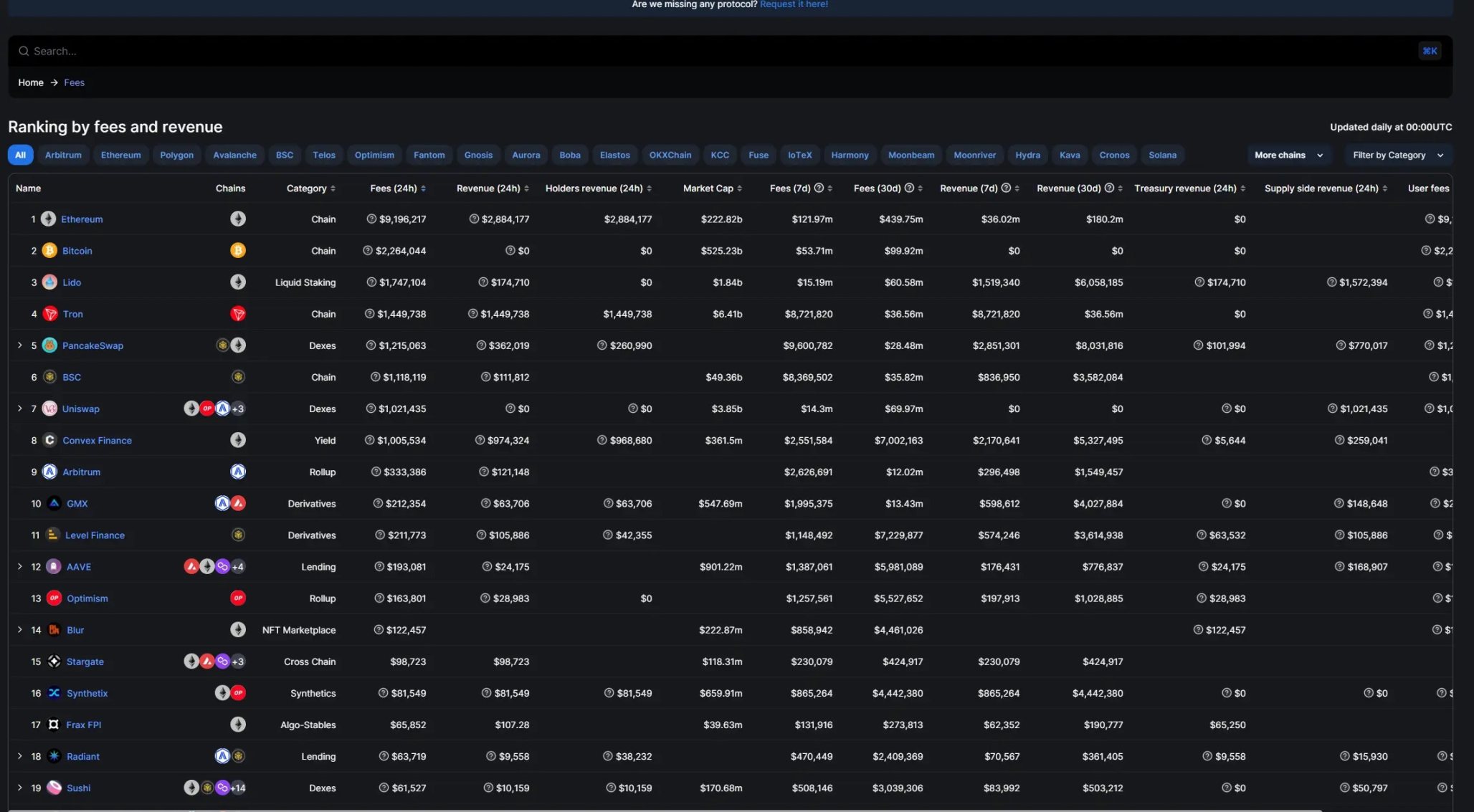Sort by Category column
Viewport: 1474px width, 812px height.
click(311, 188)
